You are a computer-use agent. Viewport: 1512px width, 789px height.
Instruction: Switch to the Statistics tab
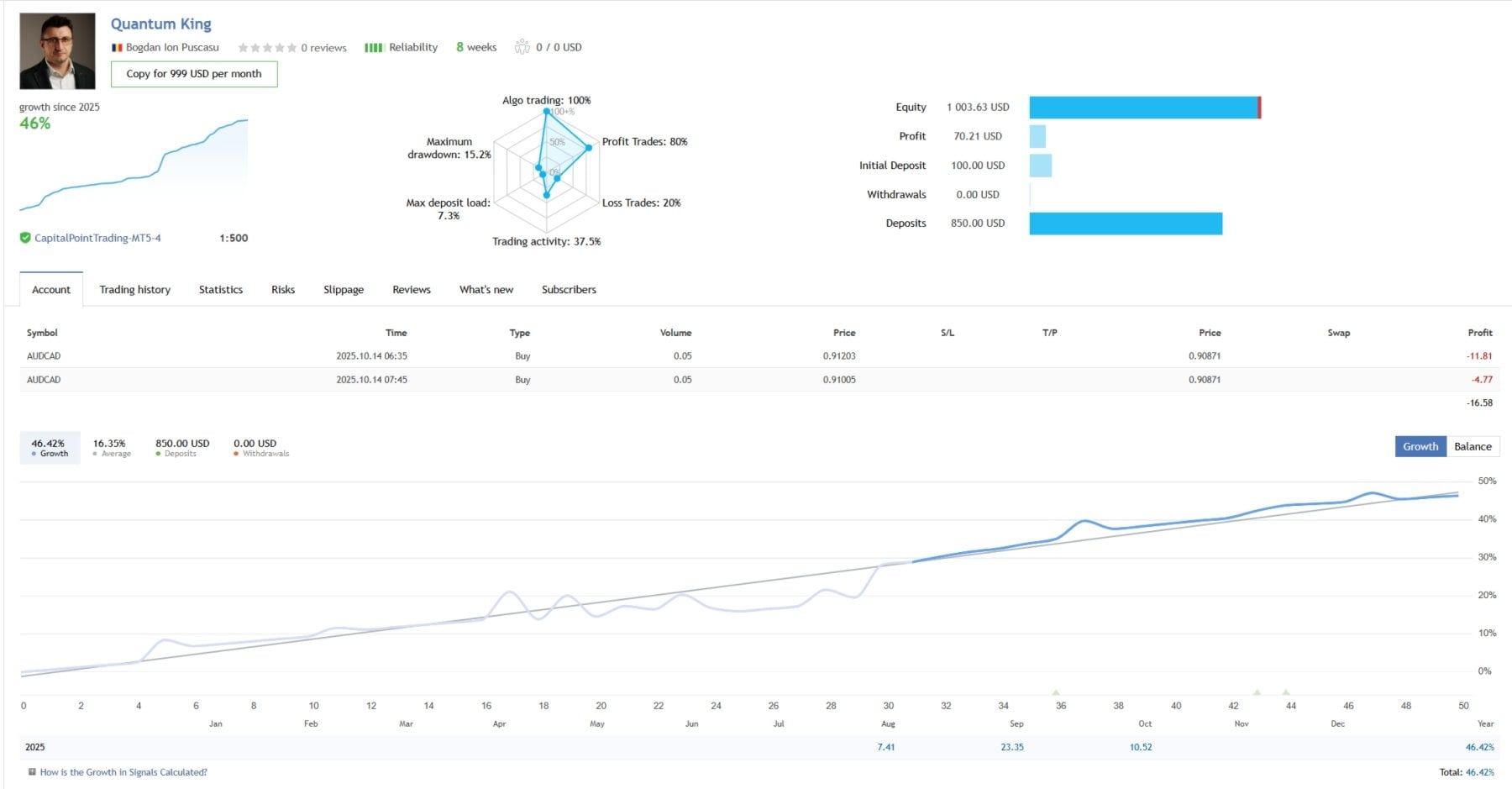[x=221, y=289]
